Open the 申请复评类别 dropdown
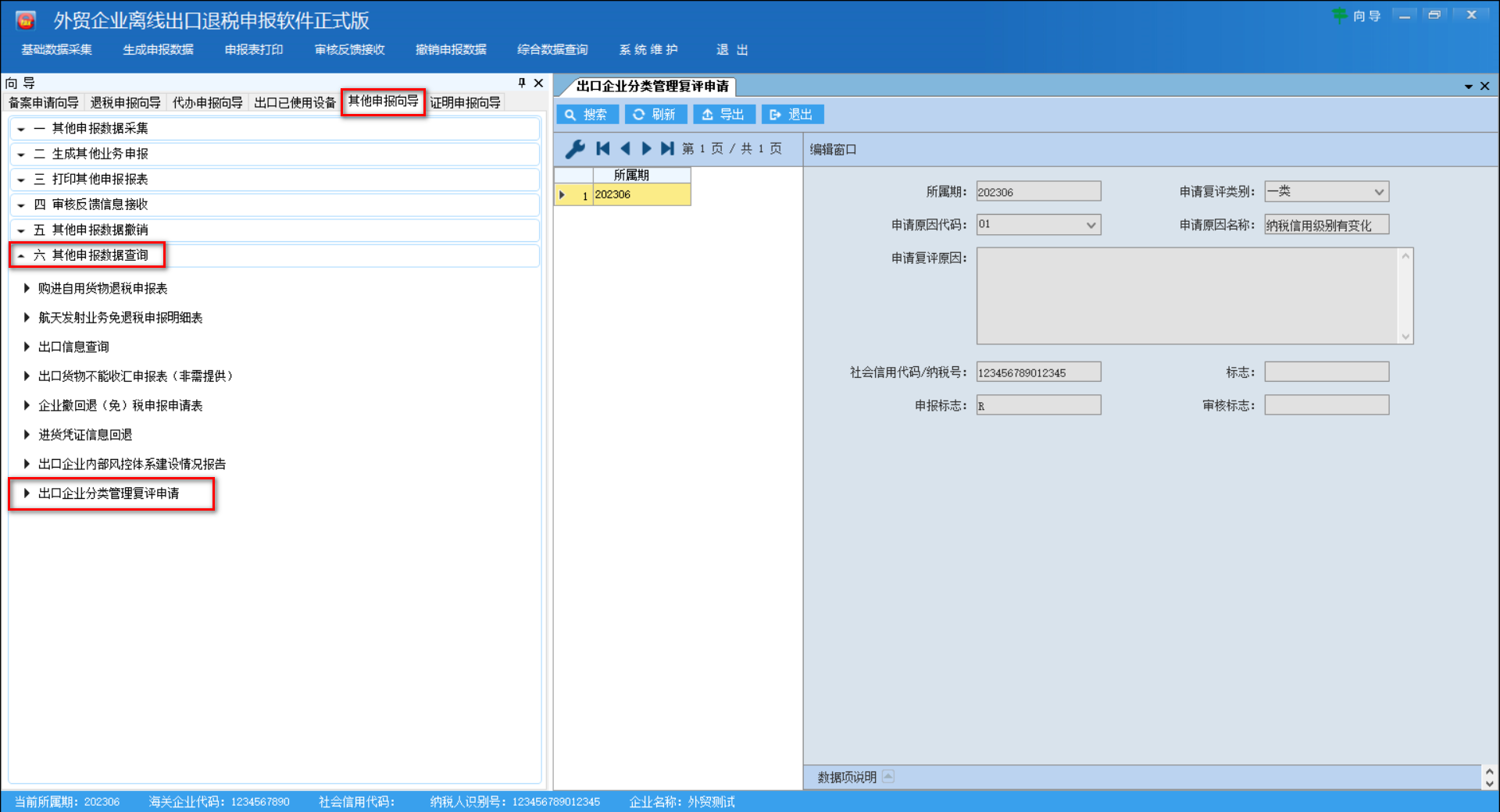The height and width of the screenshot is (812, 1500). click(1379, 192)
